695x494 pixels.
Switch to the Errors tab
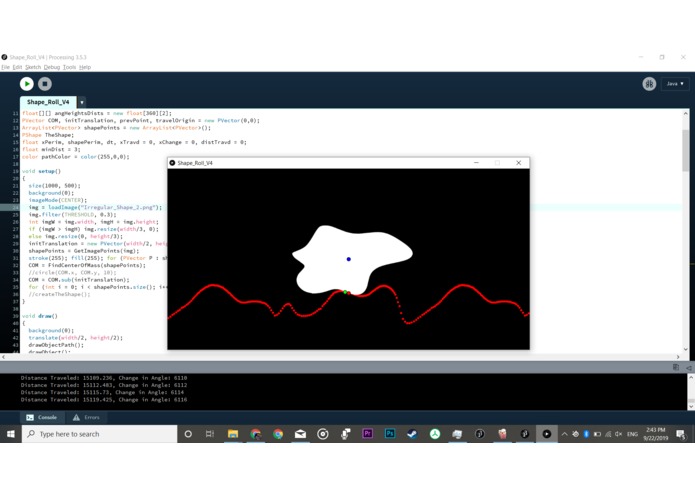86,417
